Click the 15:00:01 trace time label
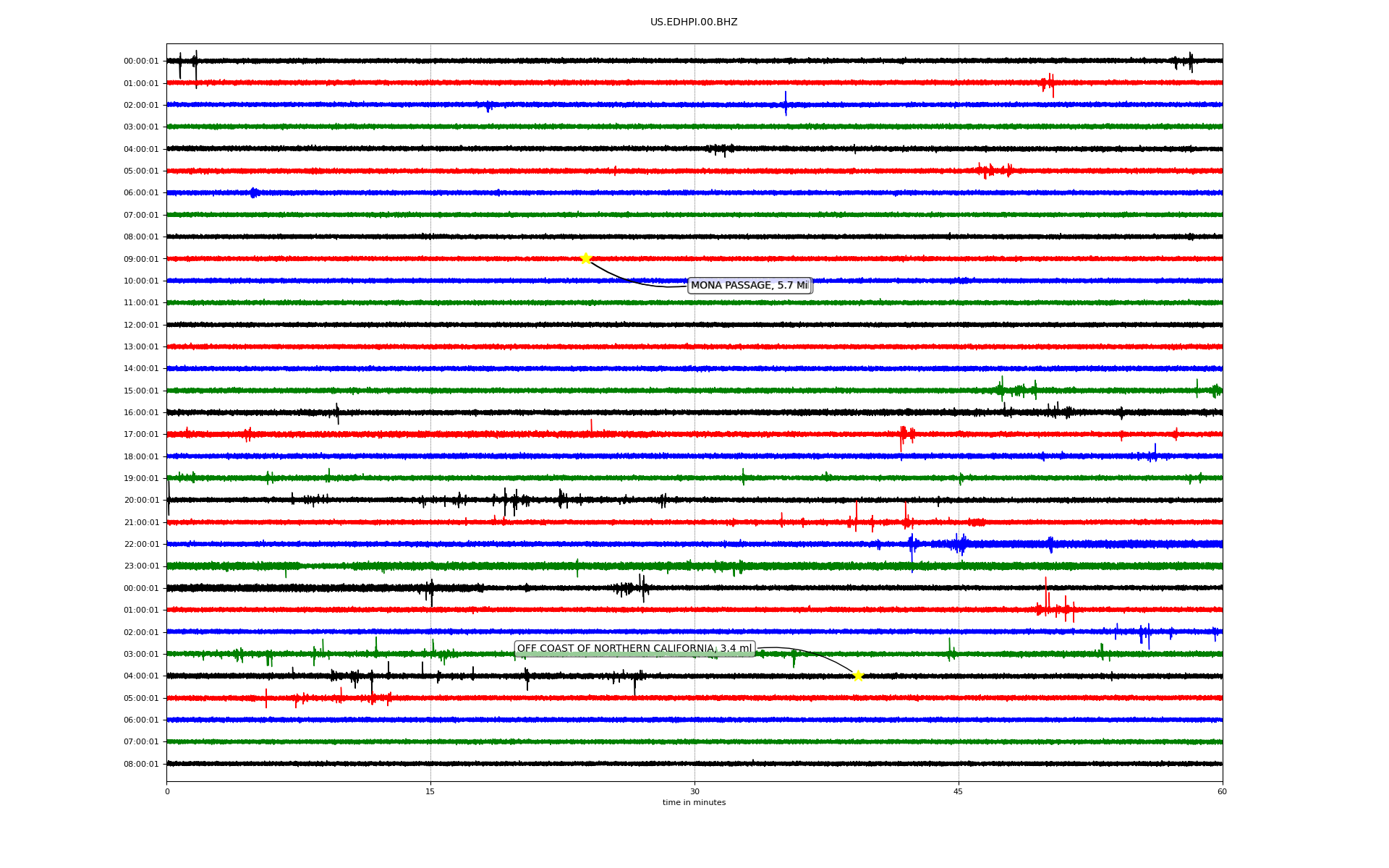1389x868 pixels. pyautogui.click(x=141, y=391)
